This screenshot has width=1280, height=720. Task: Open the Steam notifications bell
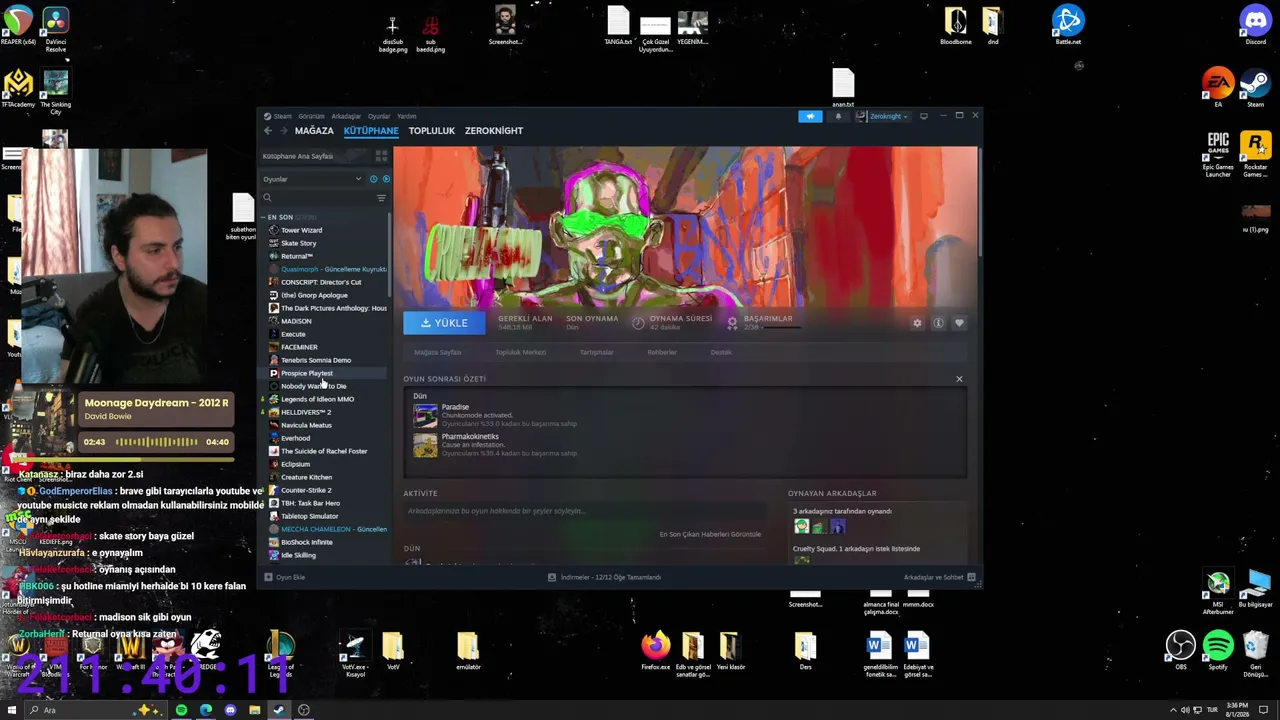(838, 116)
